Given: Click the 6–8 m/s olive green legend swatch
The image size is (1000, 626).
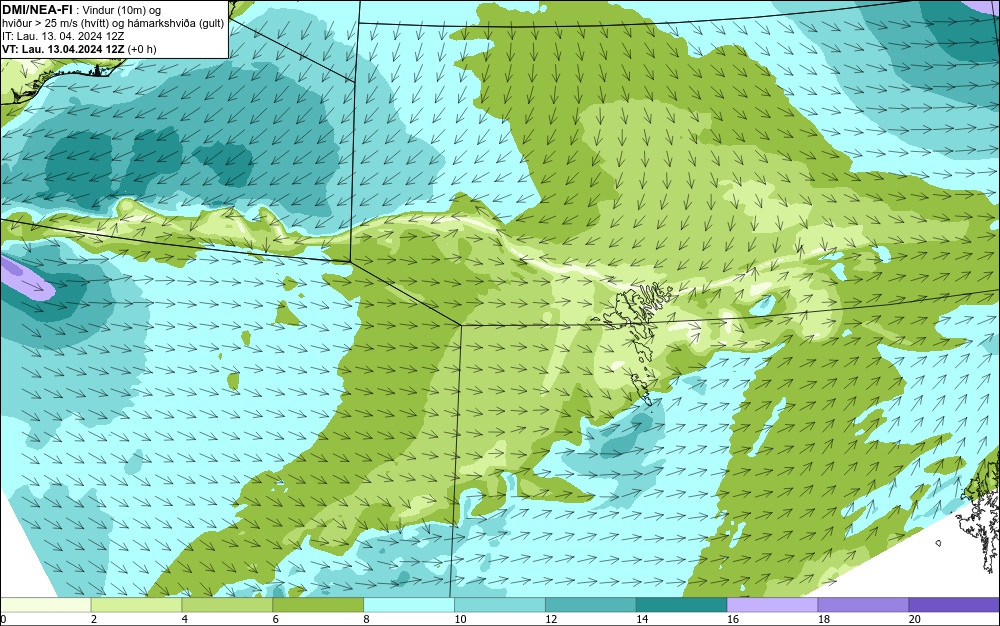Looking at the screenshot, I should pos(318,604).
